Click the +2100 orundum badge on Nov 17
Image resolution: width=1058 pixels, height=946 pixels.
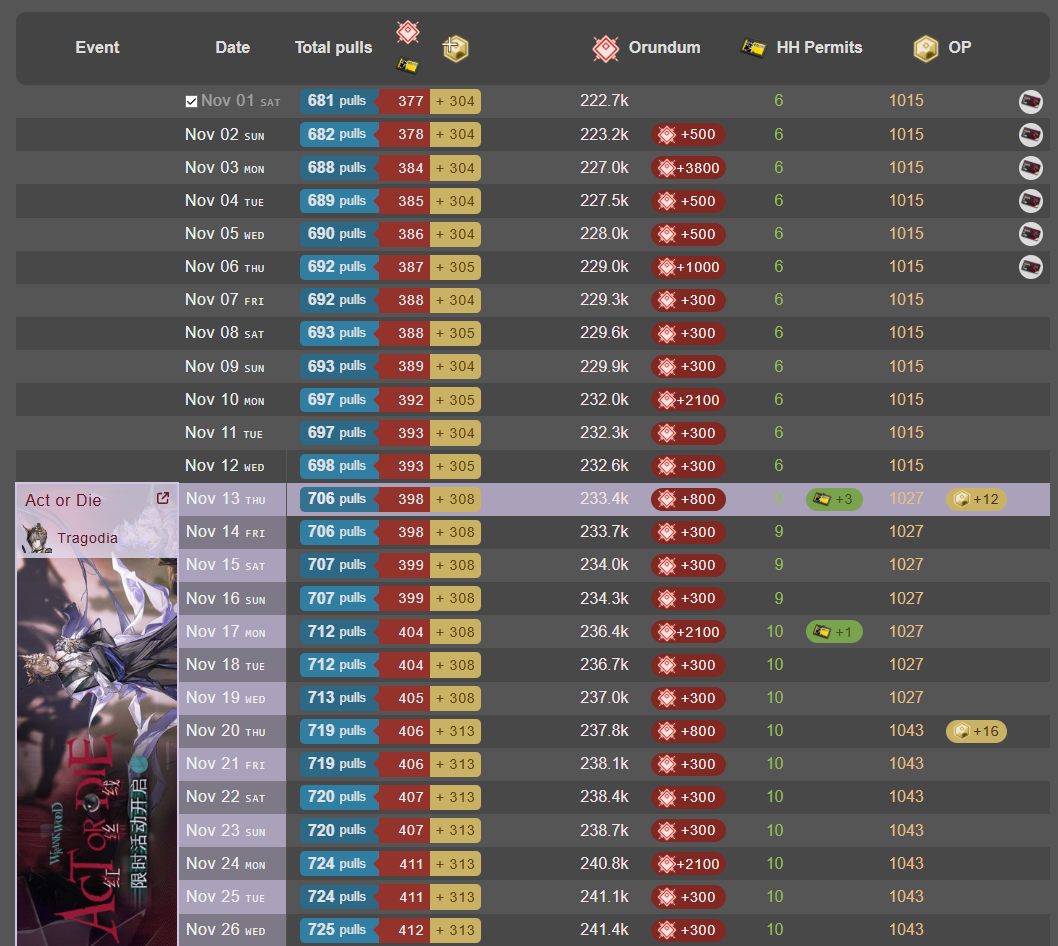[x=688, y=632]
